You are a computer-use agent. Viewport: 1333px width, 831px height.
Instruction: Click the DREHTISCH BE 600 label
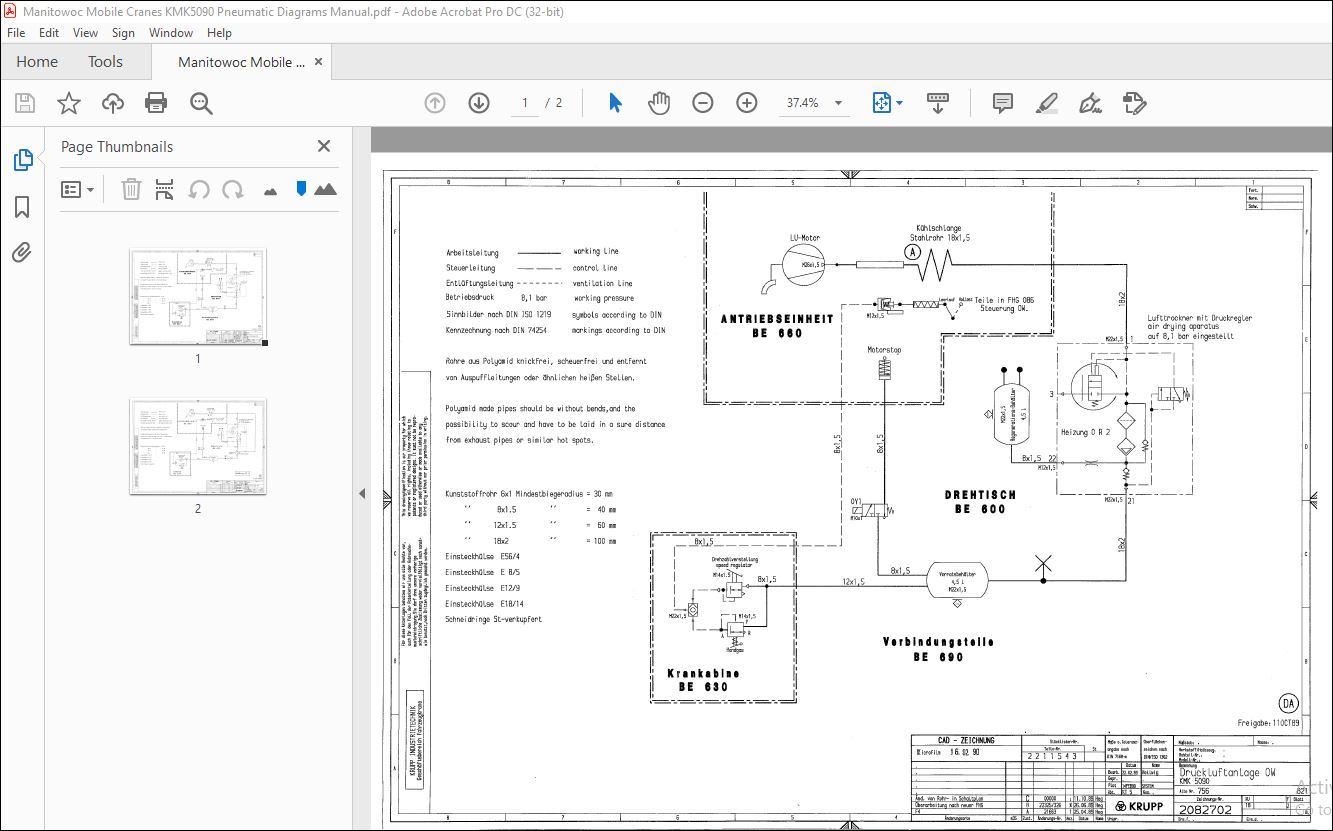point(979,502)
